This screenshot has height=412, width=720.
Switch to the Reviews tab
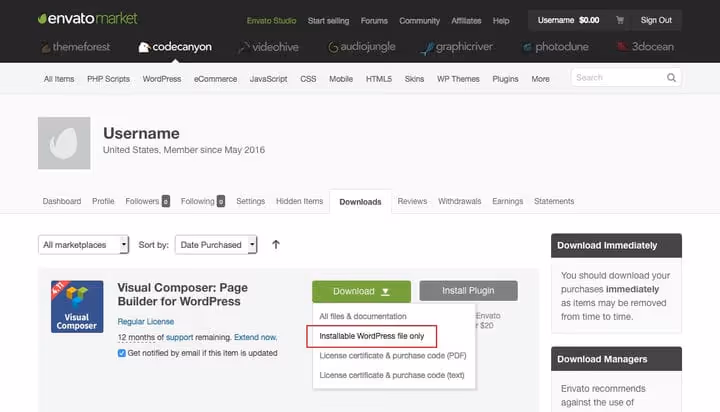412,201
